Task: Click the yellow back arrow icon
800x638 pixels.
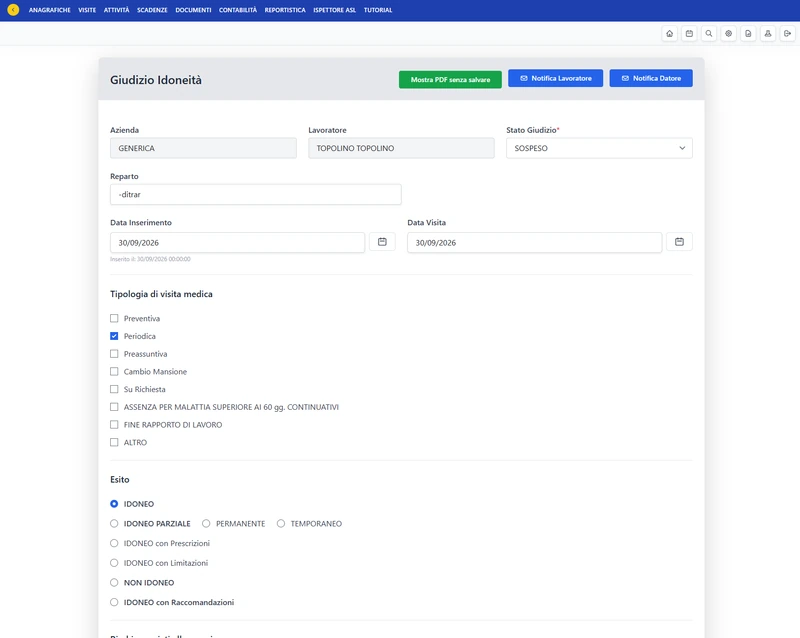Action: (x=13, y=10)
